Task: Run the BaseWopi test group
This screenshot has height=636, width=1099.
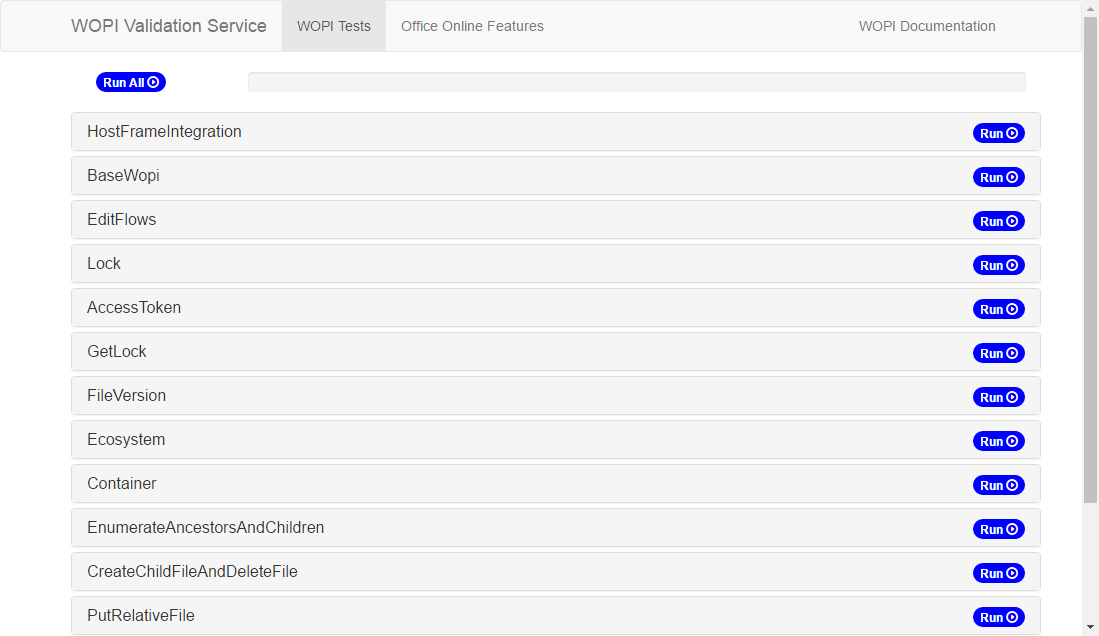Action: (x=998, y=177)
